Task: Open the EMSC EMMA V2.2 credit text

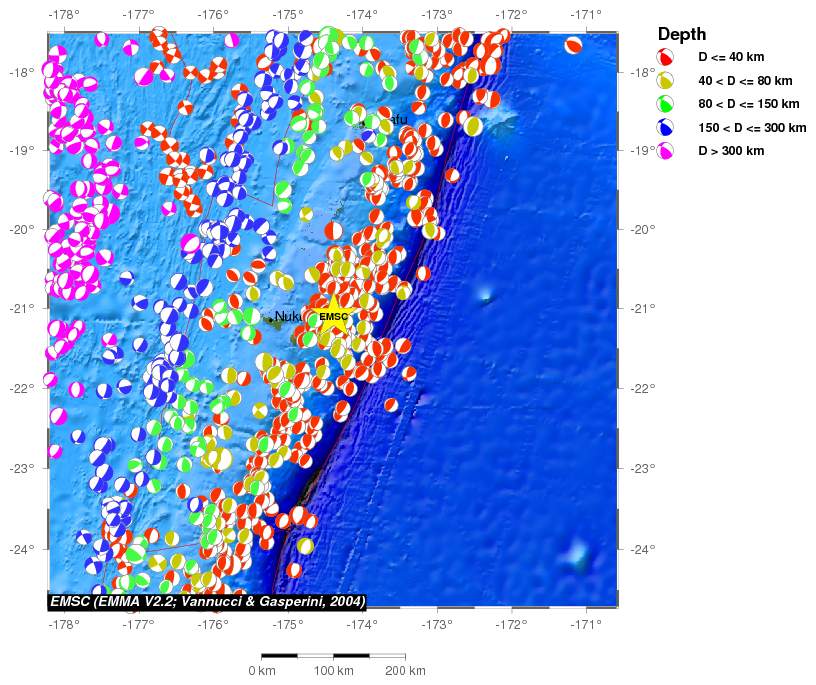Action: pos(207,601)
